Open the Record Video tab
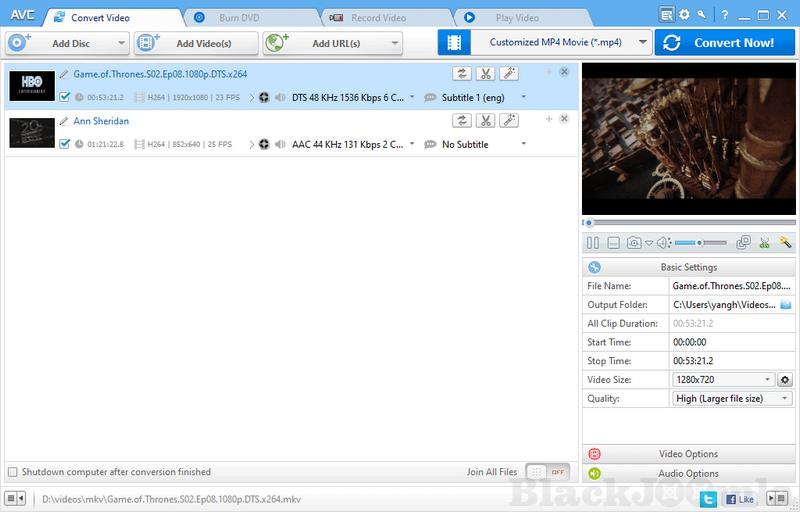 tap(380, 17)
